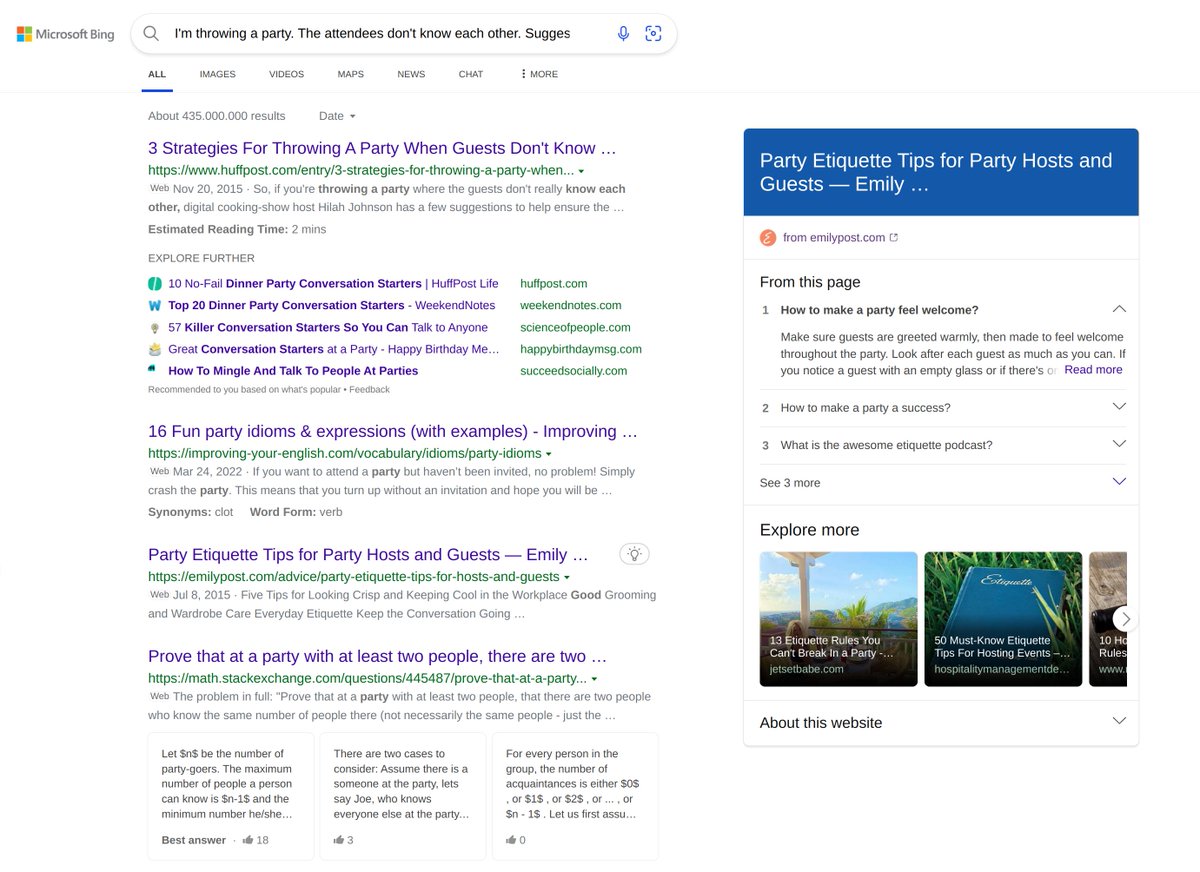Viewport: 1200px width, 872px height.
Task: Open the "Let $n$ be the number" answer card
Action: coord(231,796)
